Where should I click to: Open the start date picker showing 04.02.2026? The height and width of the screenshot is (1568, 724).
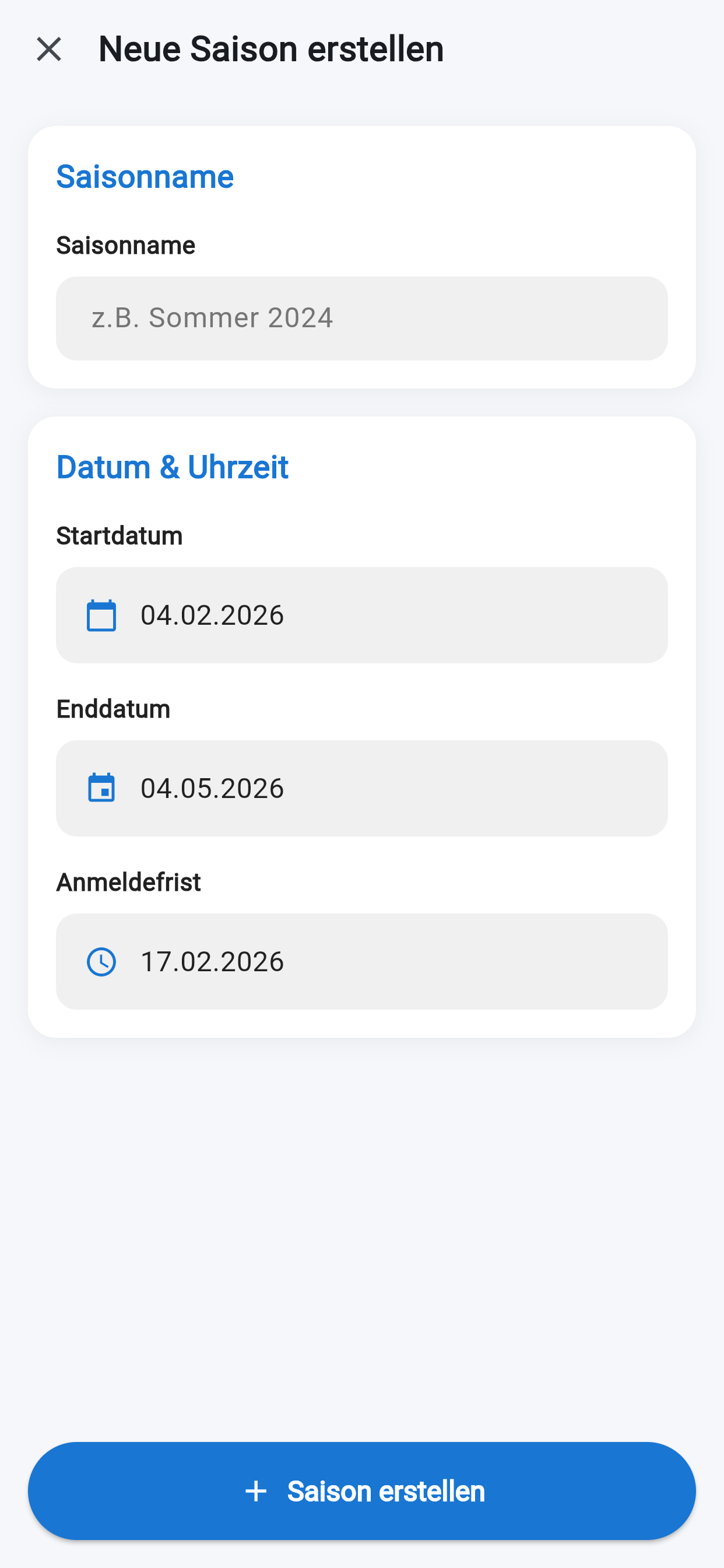click(212, 615)
